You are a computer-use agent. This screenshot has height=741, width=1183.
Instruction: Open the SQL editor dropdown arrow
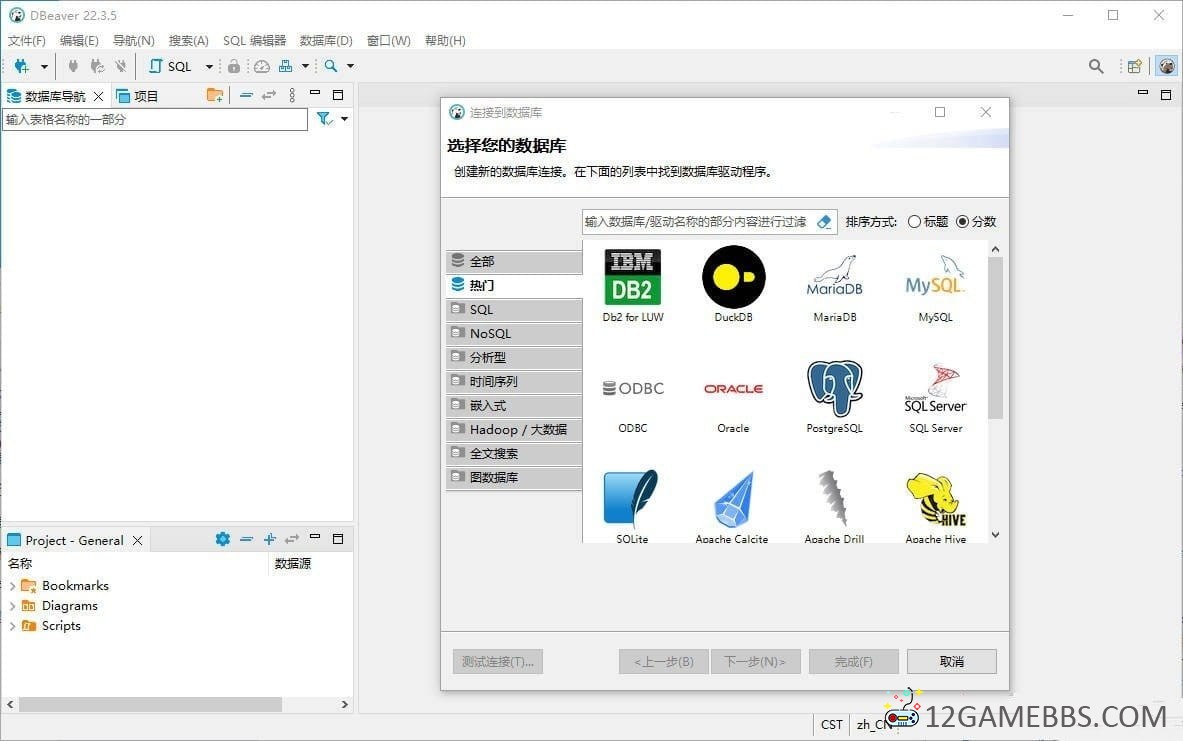point(209,66)
